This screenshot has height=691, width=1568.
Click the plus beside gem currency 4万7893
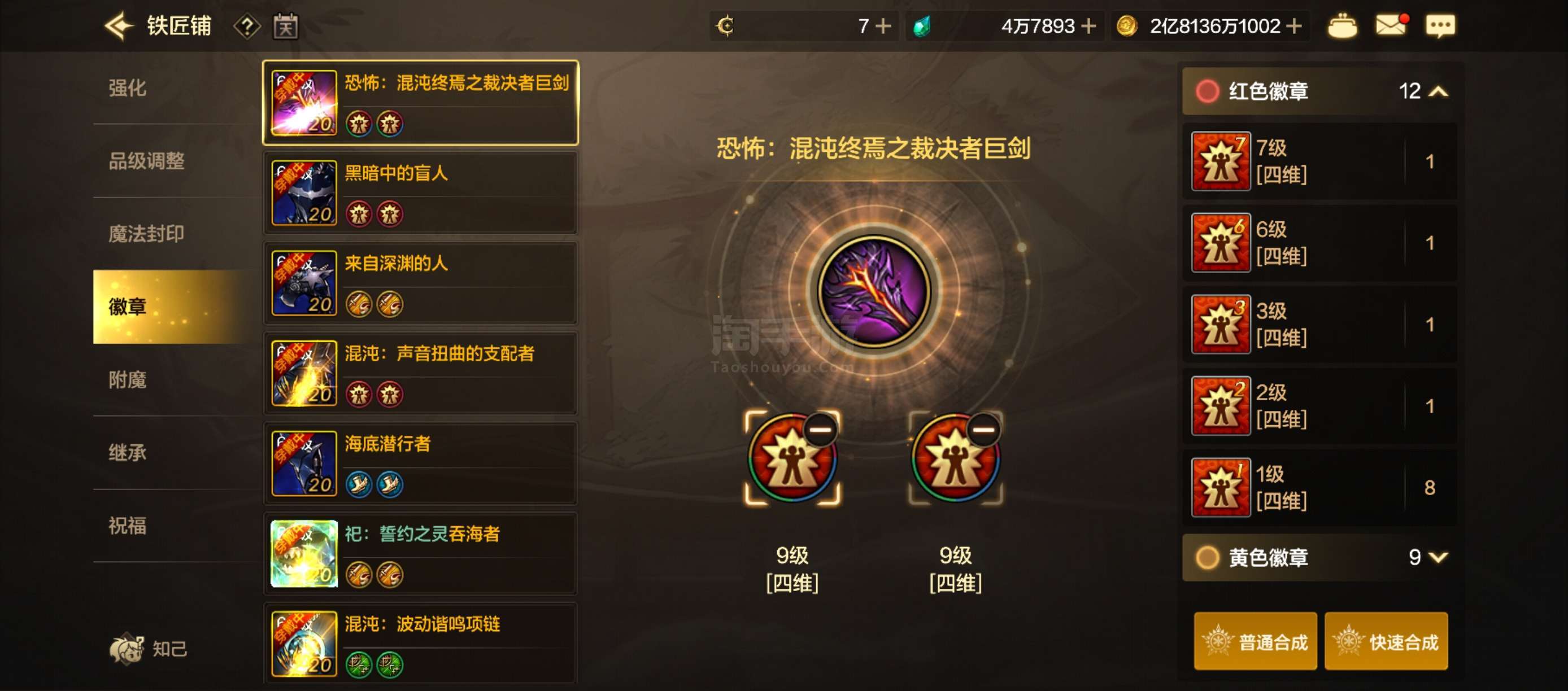pos(1088,26)
